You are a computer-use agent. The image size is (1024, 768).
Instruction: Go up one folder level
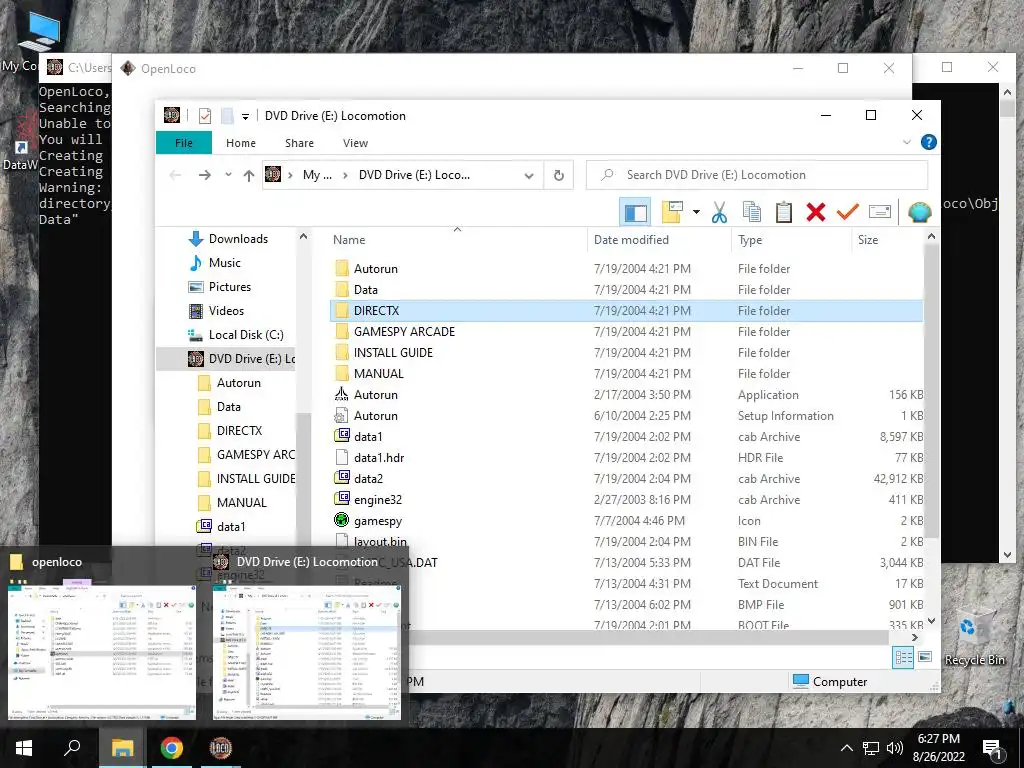(x=248, y=175)
